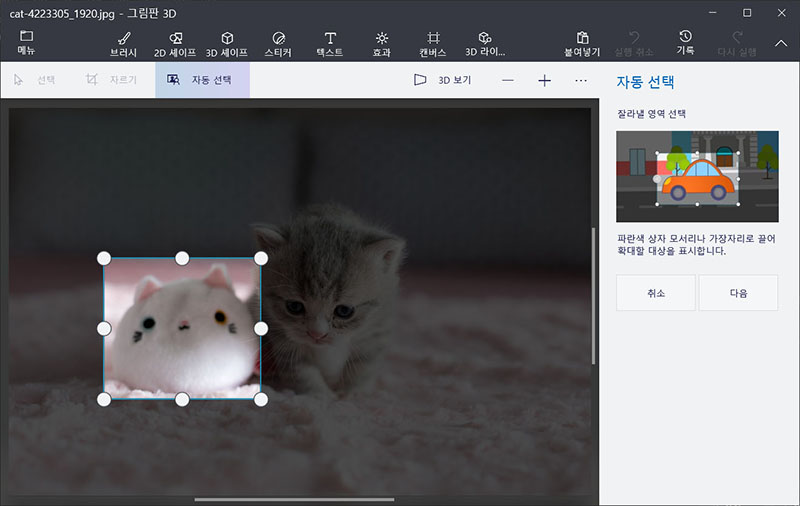Click the top-left selection box handle
Image resolution: width=800 pixels, height=506 pixels.
tap(104, 258)
